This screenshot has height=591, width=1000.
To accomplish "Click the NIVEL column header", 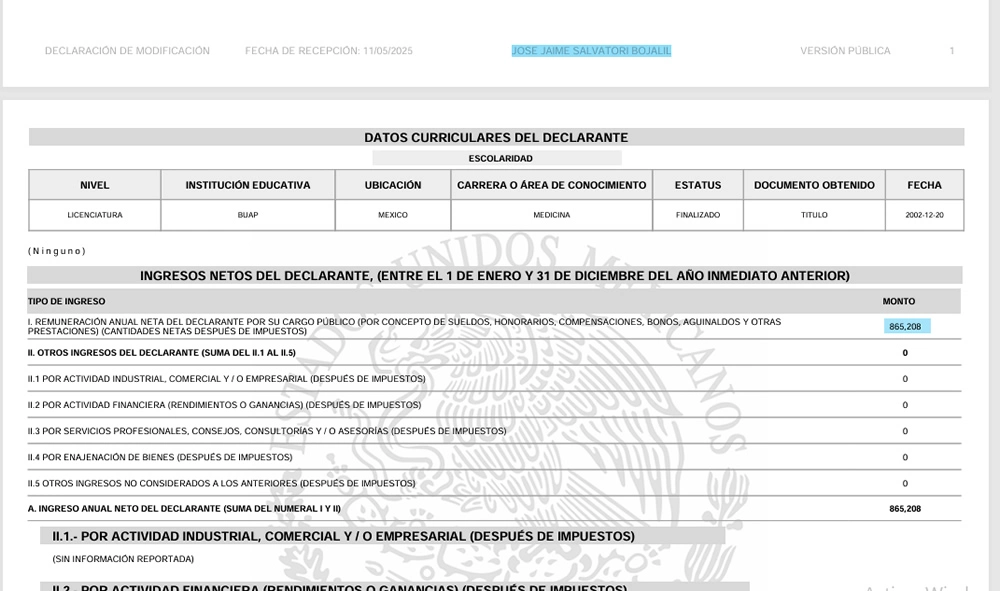I will pyautogui.click(x=94, y=185).
